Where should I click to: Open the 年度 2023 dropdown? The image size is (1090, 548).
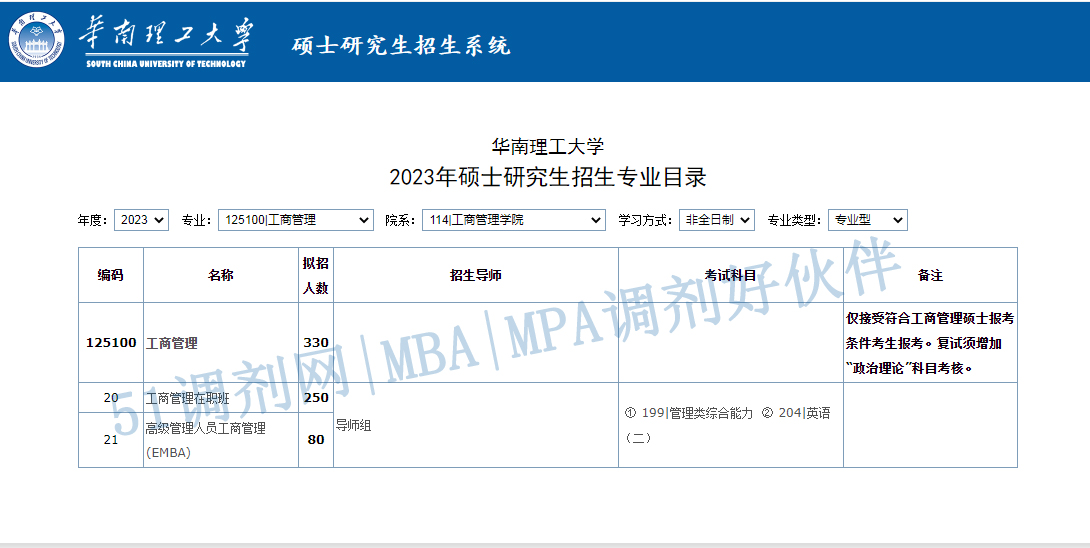pyautogui.click(x=141, y=220)
